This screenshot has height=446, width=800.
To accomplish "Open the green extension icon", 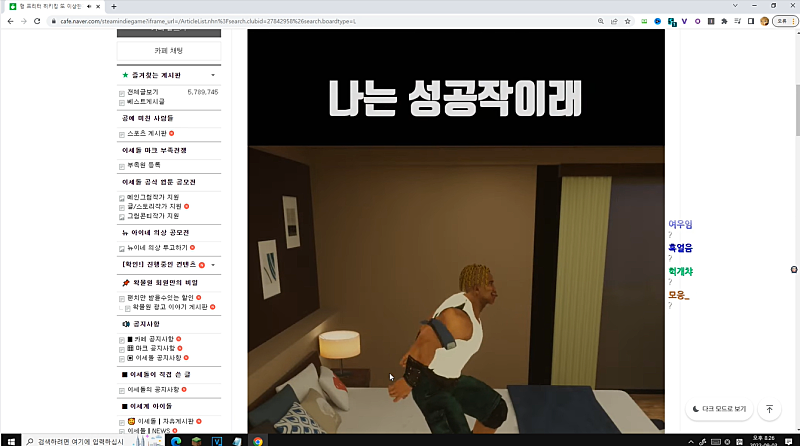I will tap(644, 21).
